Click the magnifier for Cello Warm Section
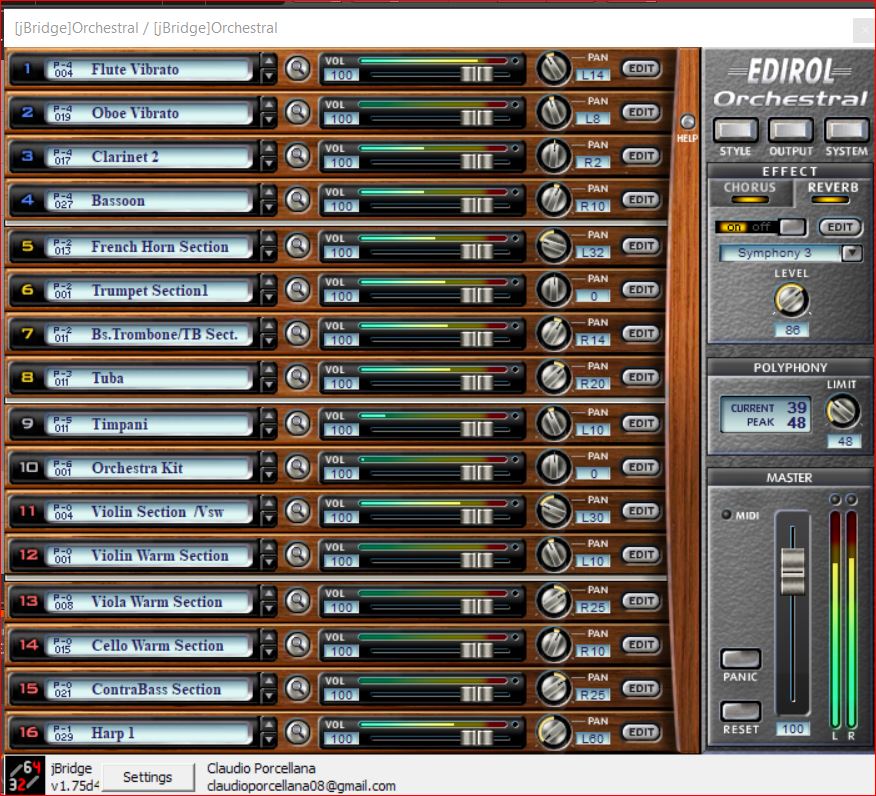The image size is (876, 796). 298,645
